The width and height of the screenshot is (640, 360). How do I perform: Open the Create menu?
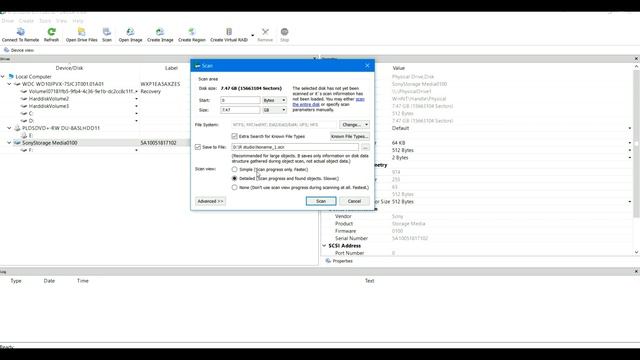(26, 21)
